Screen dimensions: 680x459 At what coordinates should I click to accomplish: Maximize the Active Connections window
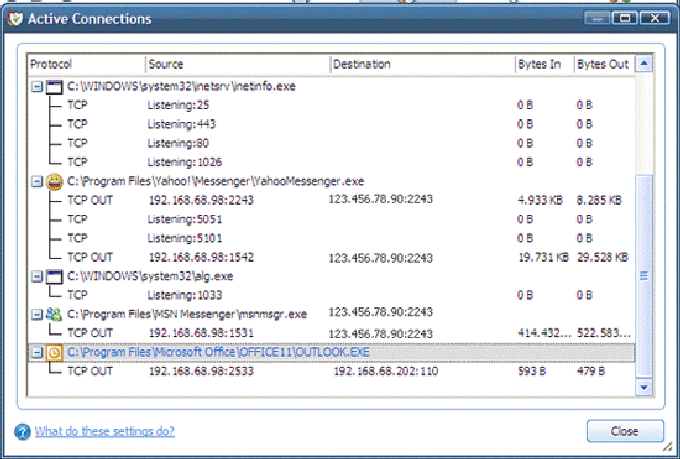point(625,18)
